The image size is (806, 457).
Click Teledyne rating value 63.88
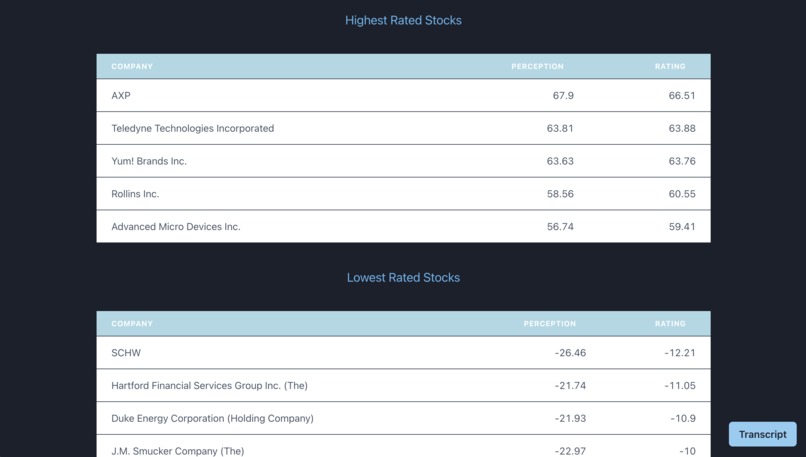point(682,129)
